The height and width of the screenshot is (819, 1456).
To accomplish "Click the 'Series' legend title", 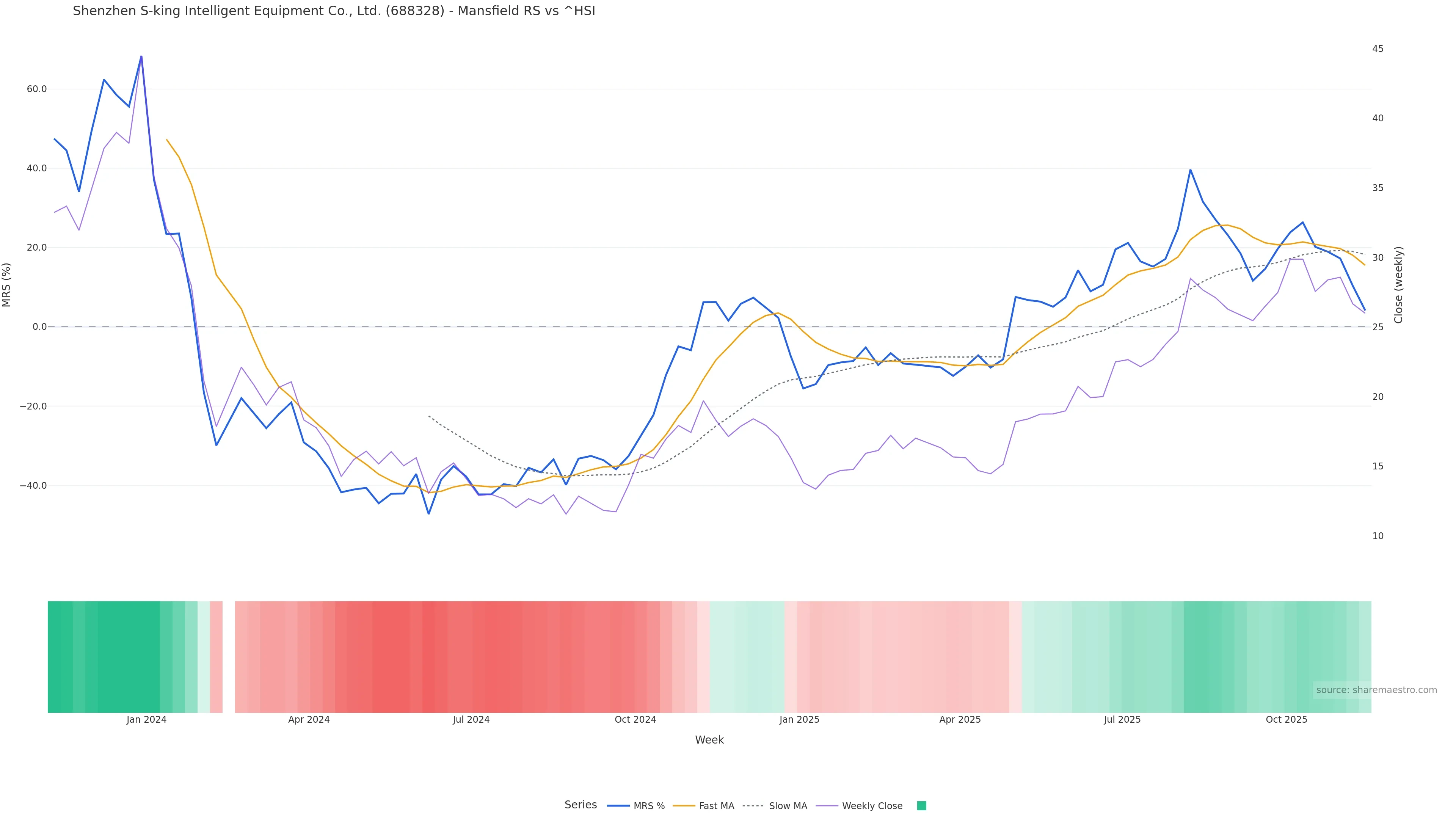I will (581, 804).
